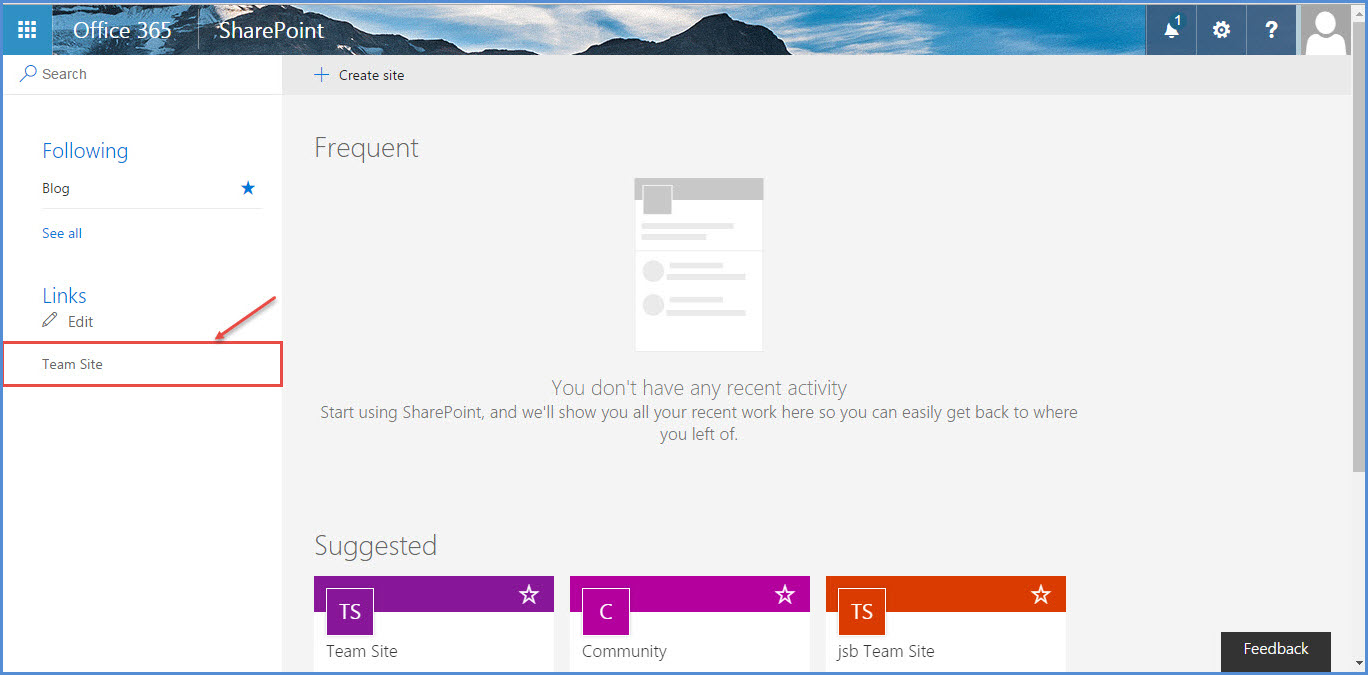The width and height of the screenshot is (1368, 675).
Task: Open the account profile picture menu
Action: pyautogui.click(x=1324, y=29)
